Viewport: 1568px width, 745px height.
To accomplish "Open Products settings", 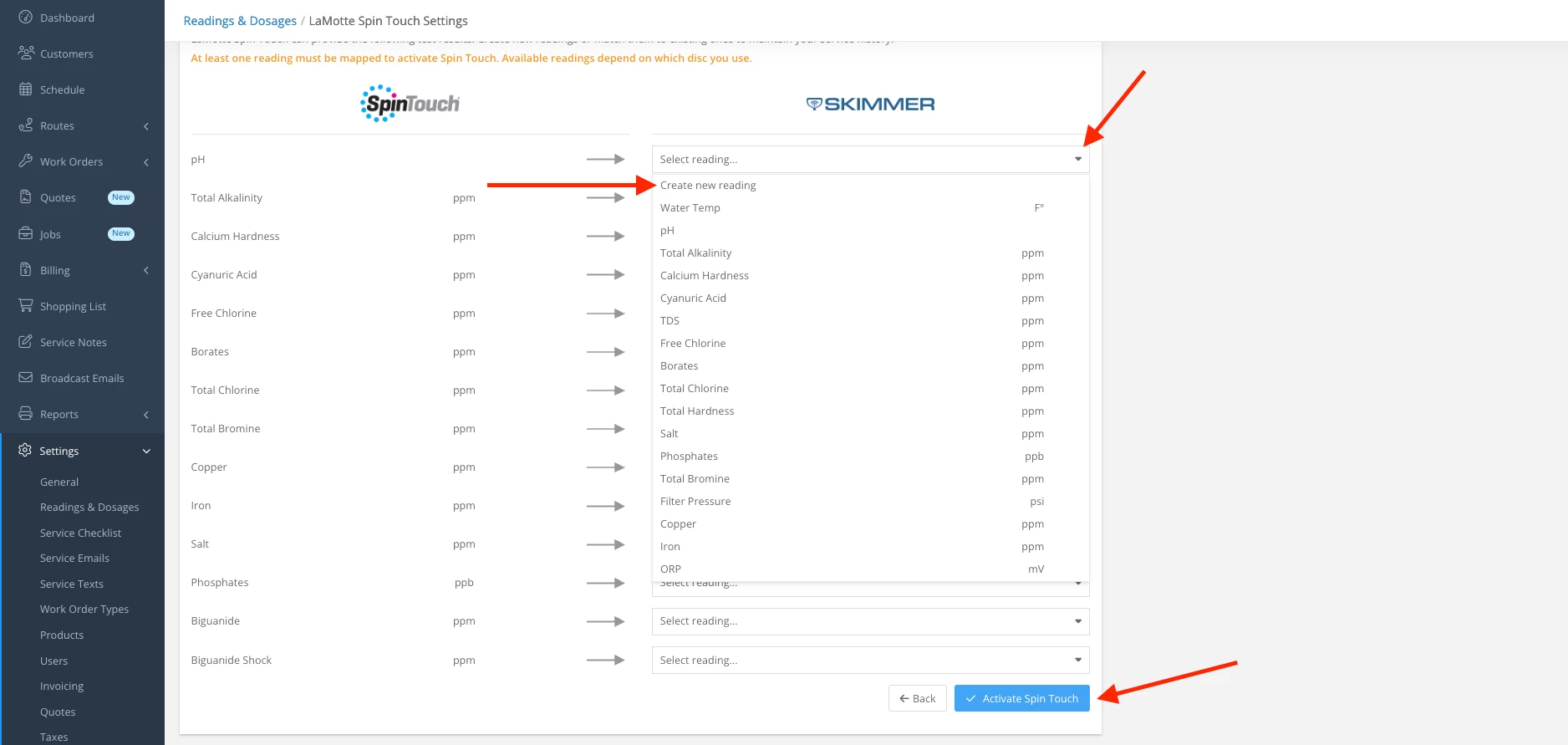I will (x=62, y=635).
